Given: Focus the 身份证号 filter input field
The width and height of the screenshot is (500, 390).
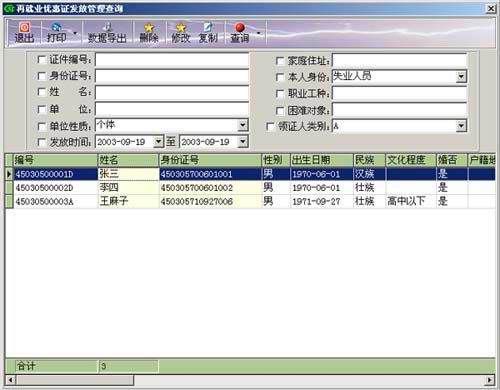Looking at the screenshot, I should click(x=172, y=76).
